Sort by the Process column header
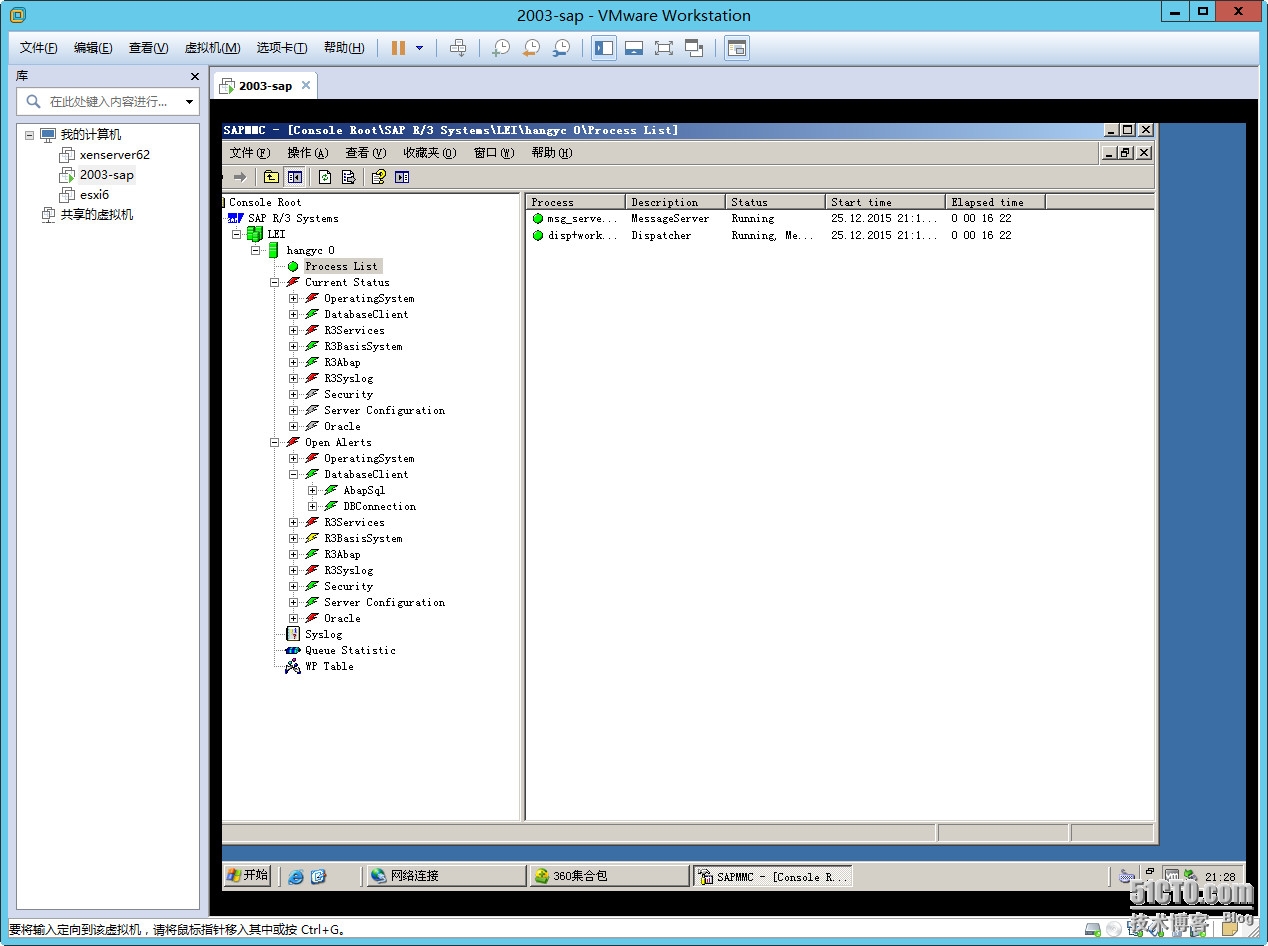 [575, 202]
